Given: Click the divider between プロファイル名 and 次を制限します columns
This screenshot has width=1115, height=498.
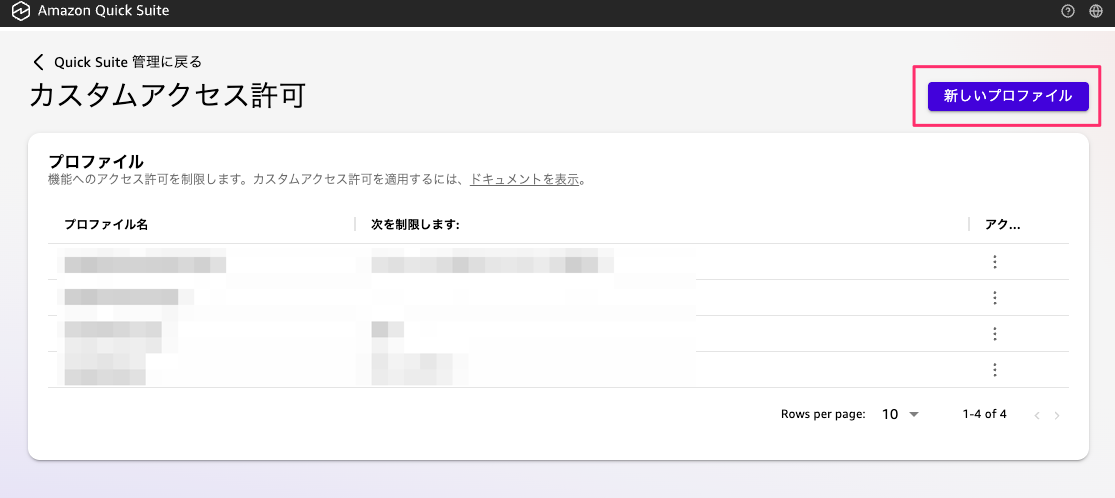Looking at the screenshot, I should pos(355,225).
